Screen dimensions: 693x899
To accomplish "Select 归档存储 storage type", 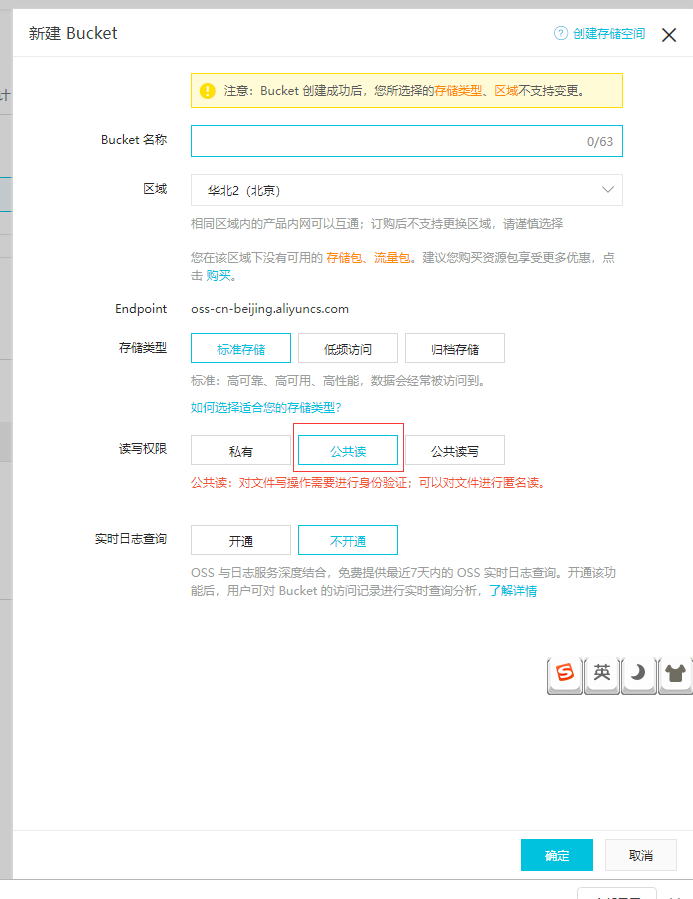I will [x=455, y=349].
